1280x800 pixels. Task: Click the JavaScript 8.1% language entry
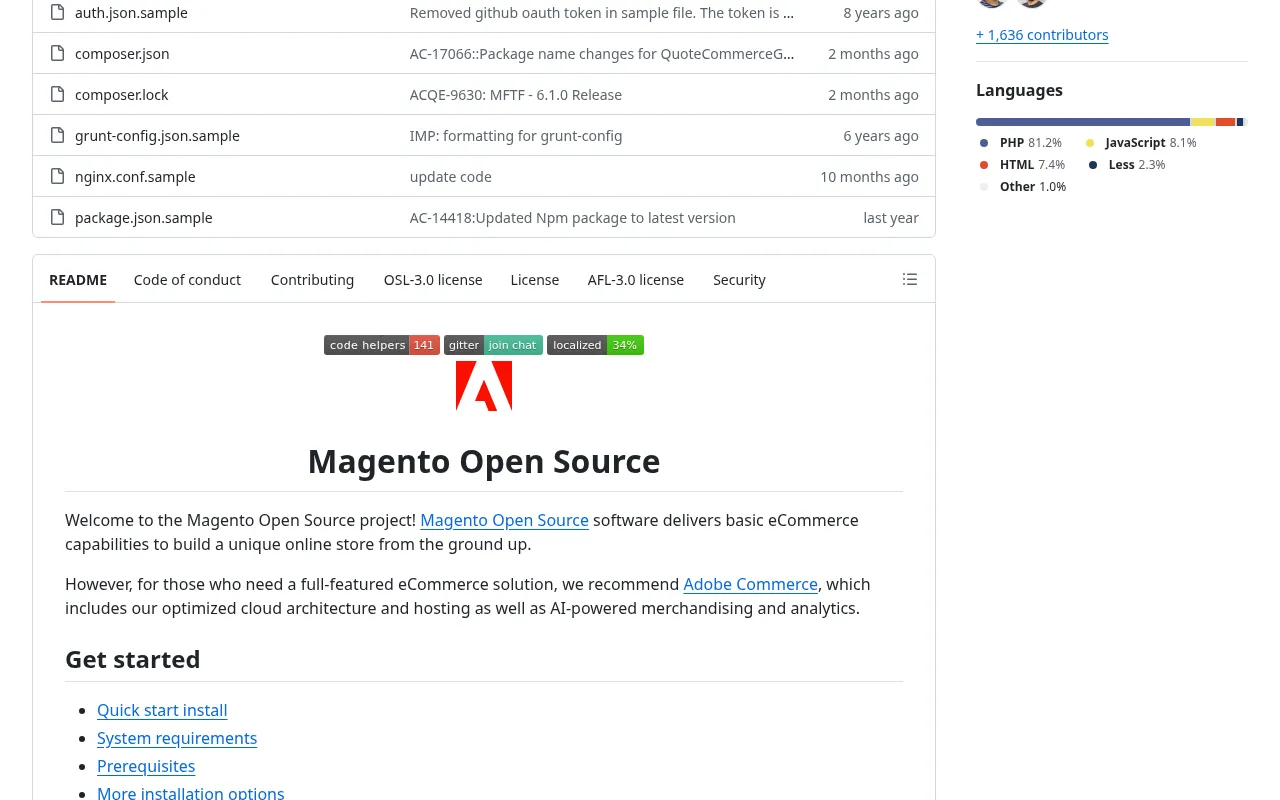(1141, 143)
